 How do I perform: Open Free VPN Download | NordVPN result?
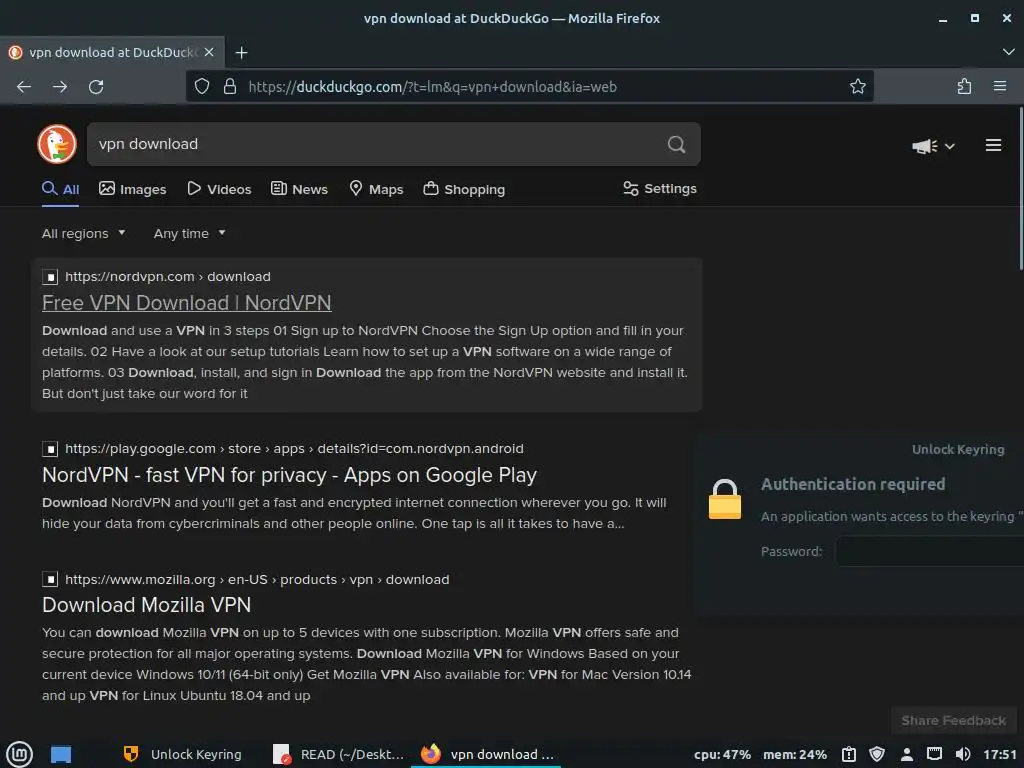pos(187,303)
